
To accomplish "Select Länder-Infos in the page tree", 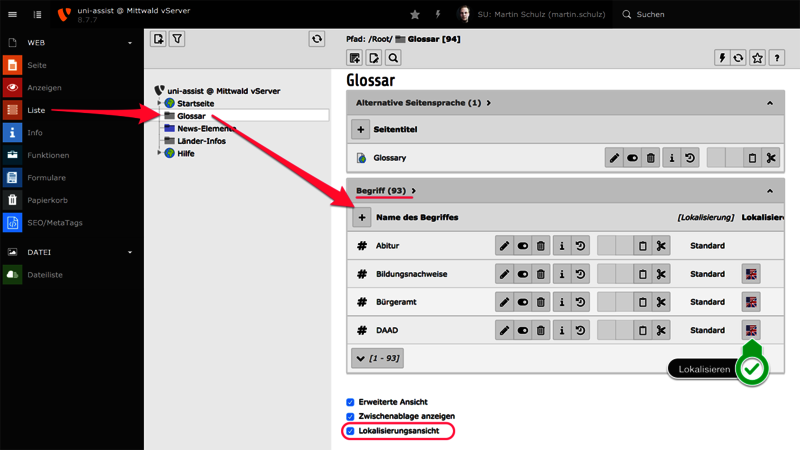I will (x=201, y=141).
